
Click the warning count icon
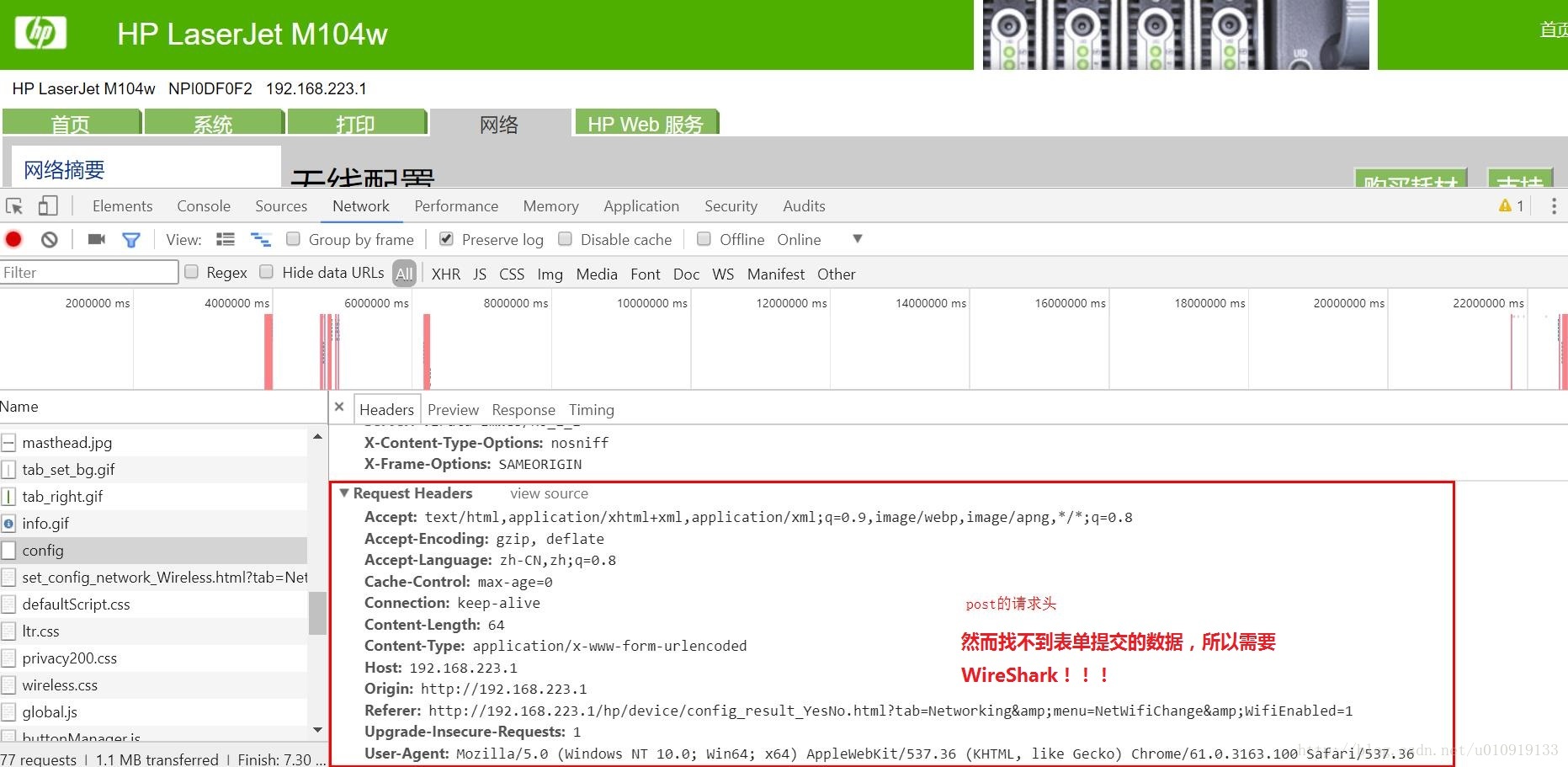click(1505, 206)
